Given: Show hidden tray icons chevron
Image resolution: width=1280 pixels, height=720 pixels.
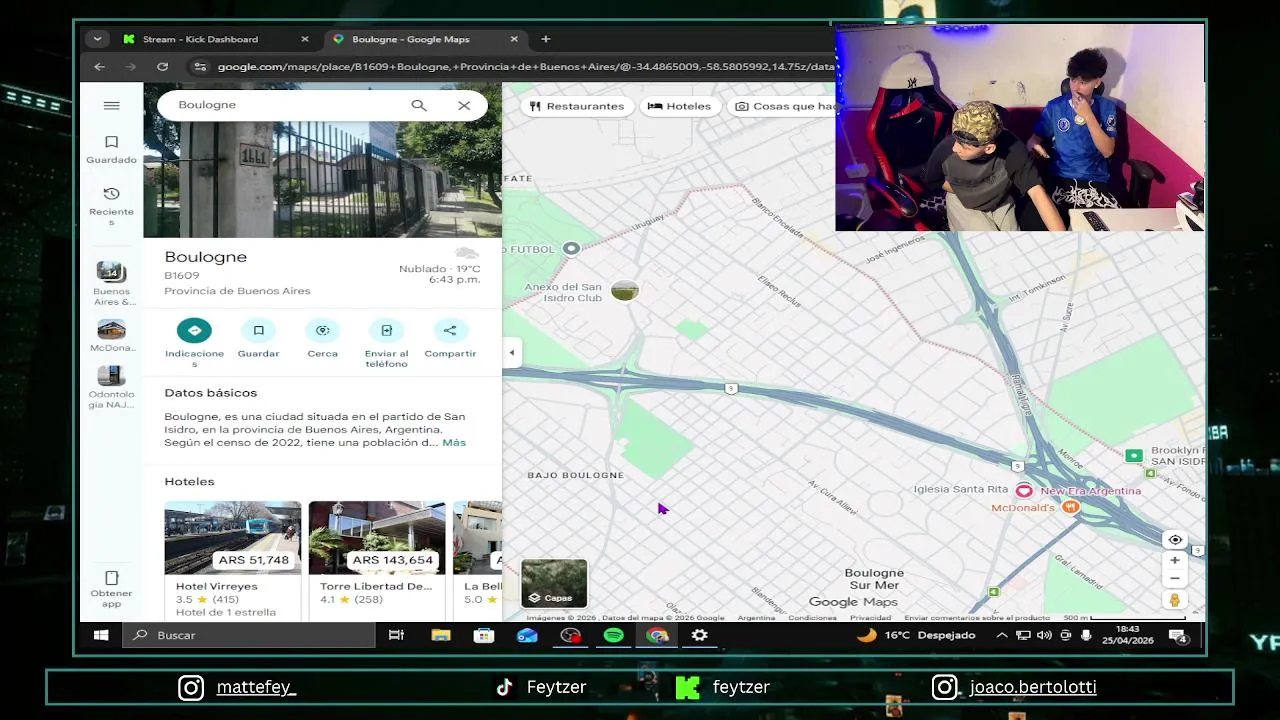Looking at the screenshot, I should pos(1002,635).
